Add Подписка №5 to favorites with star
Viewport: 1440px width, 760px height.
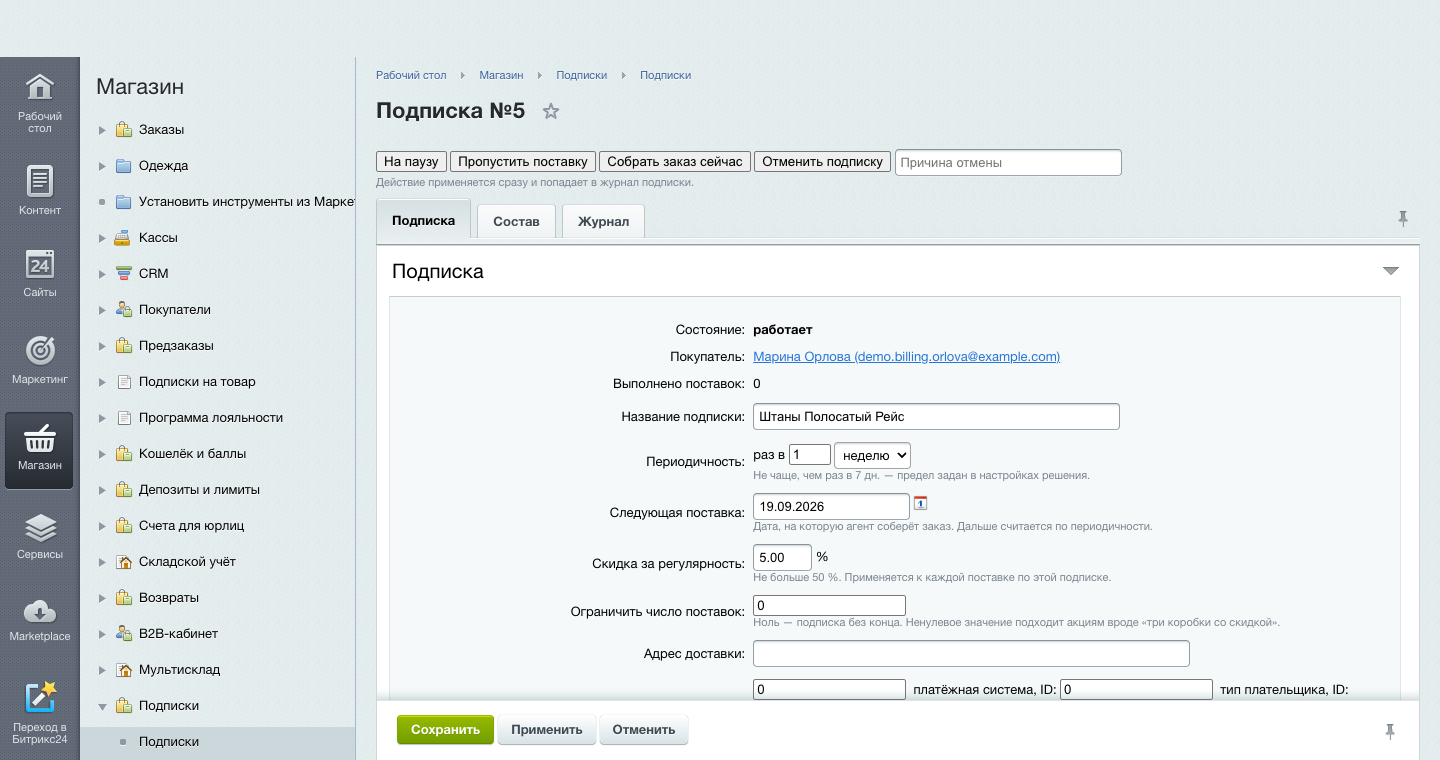tap(550, 111)
